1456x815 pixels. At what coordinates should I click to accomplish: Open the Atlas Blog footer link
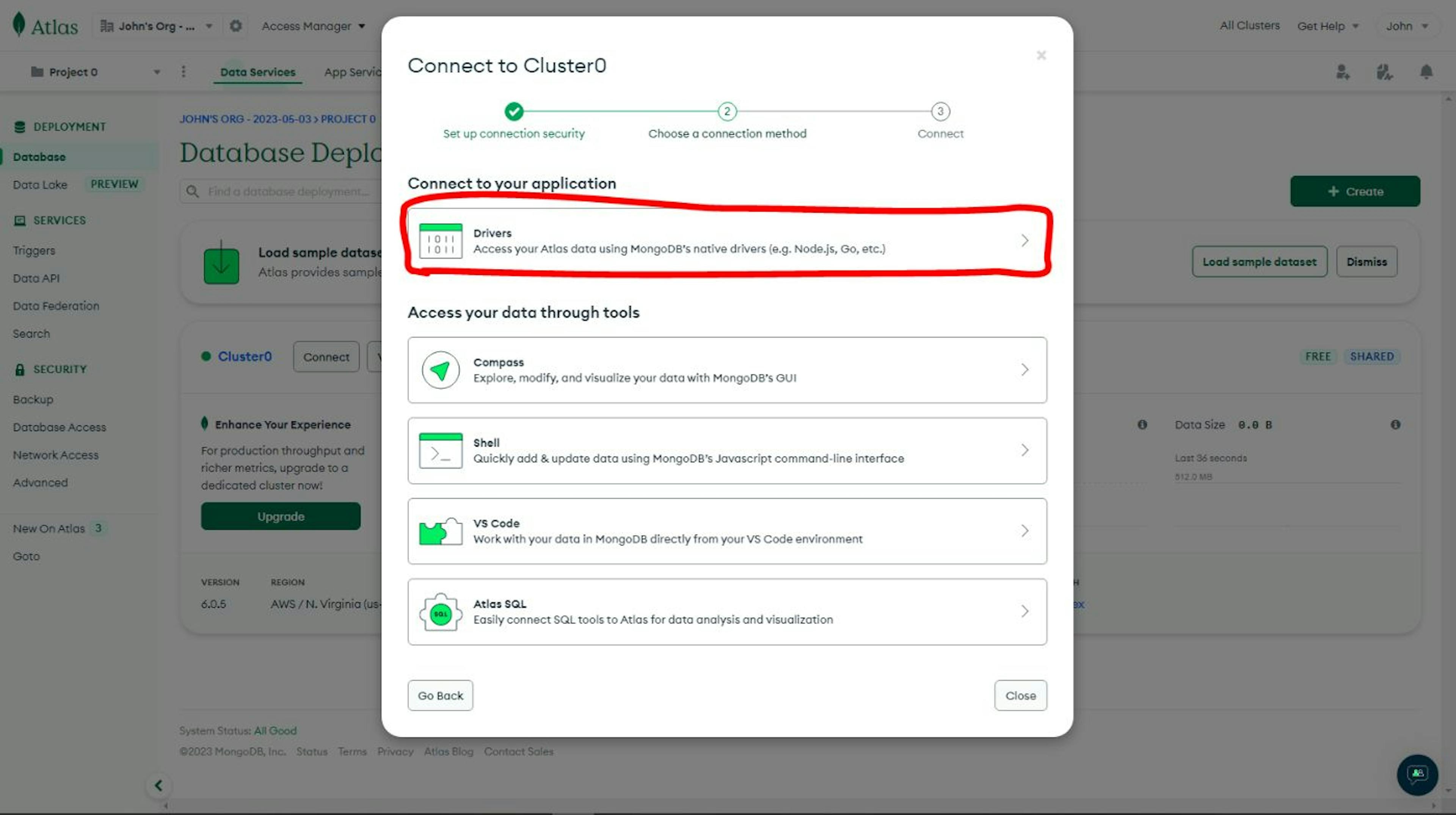click(448, 751)
